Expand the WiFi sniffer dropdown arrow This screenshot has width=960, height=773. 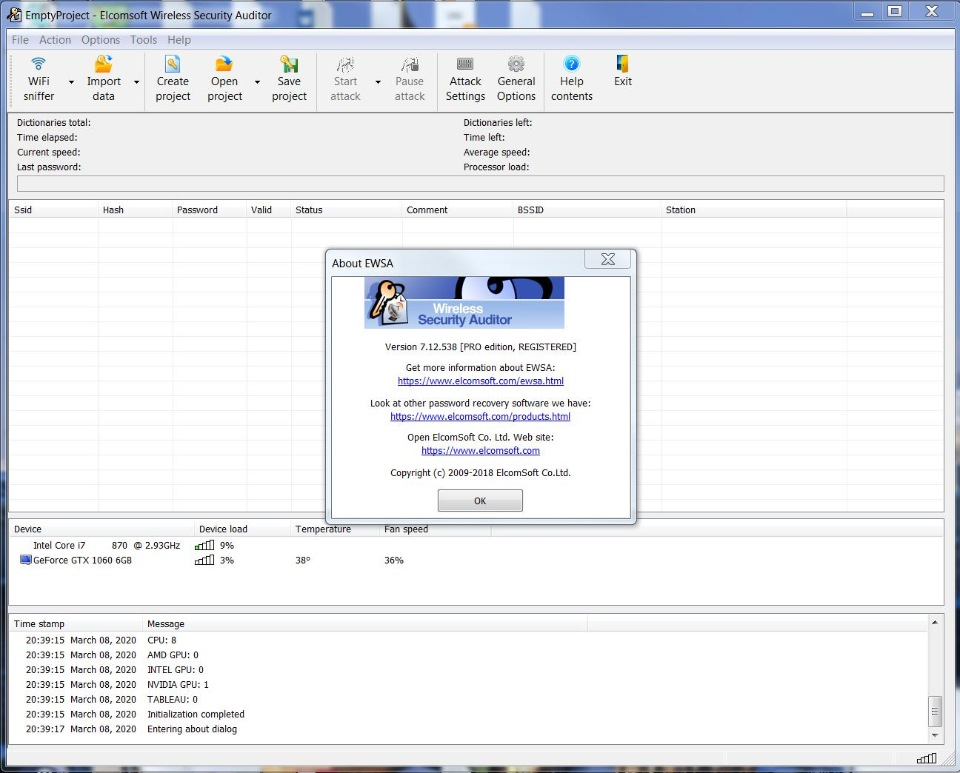(71, 82)
